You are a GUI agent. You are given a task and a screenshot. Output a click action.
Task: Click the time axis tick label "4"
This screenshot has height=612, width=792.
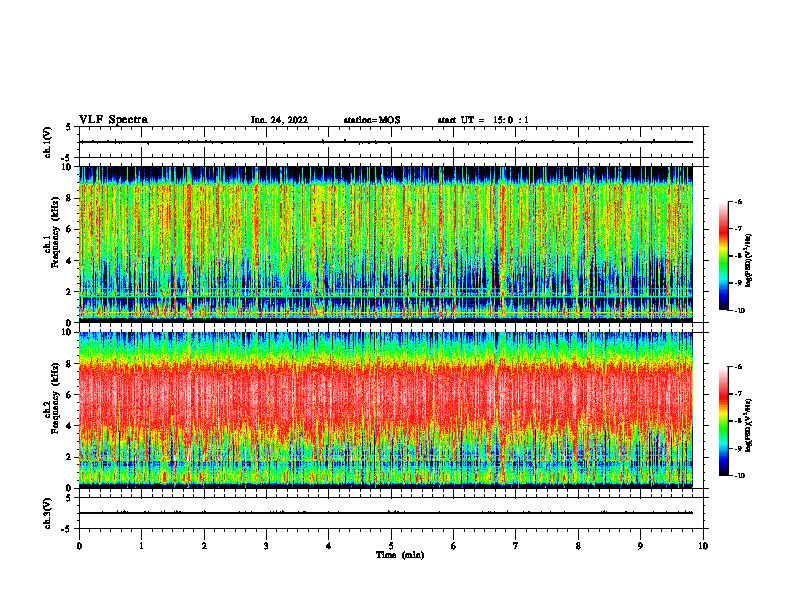tap(329, 546)
